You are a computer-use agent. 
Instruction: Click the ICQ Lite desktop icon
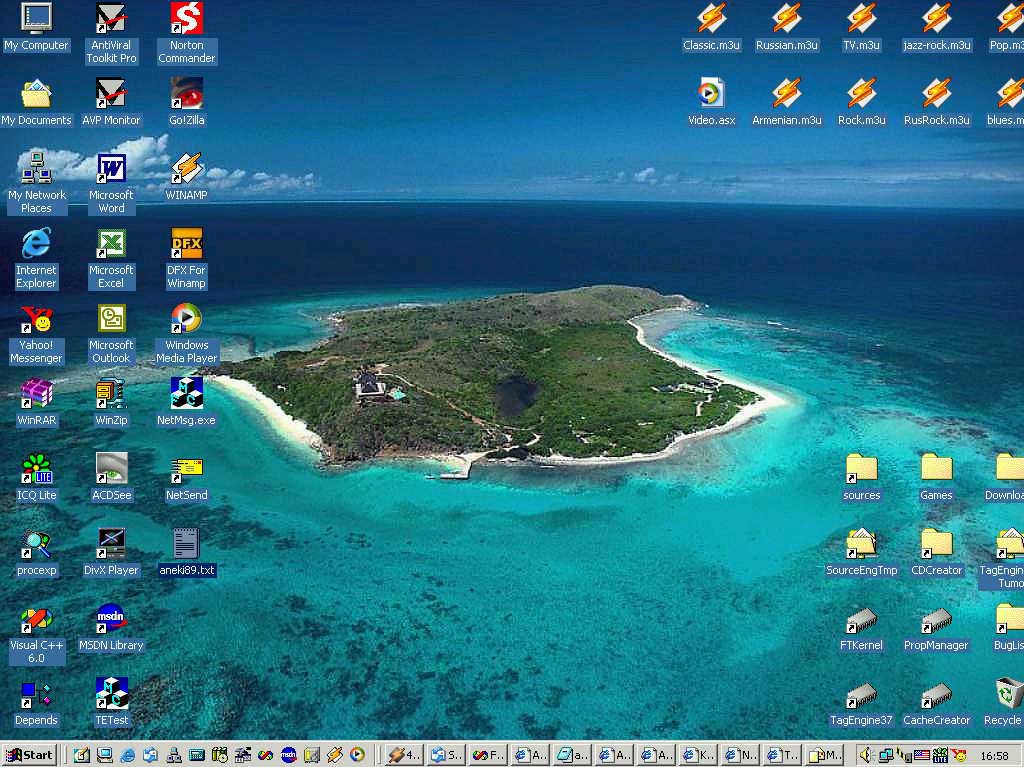(x=36, y=469)
